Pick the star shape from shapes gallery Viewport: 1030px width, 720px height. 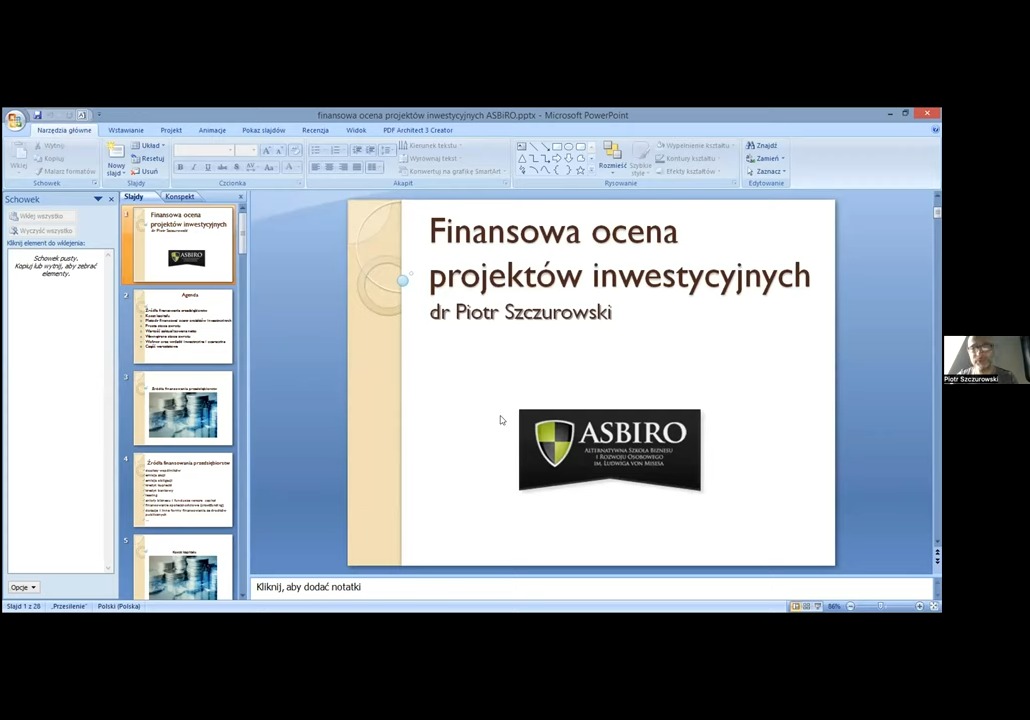point(580,170)
